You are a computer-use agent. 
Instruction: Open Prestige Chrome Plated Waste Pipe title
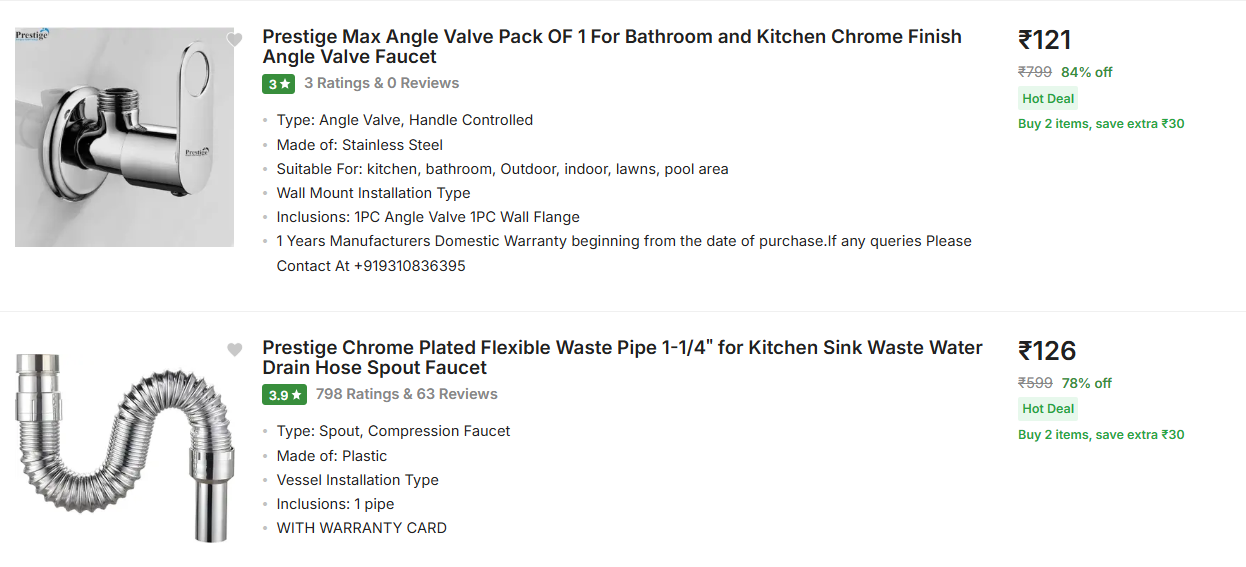coord(621,358)
